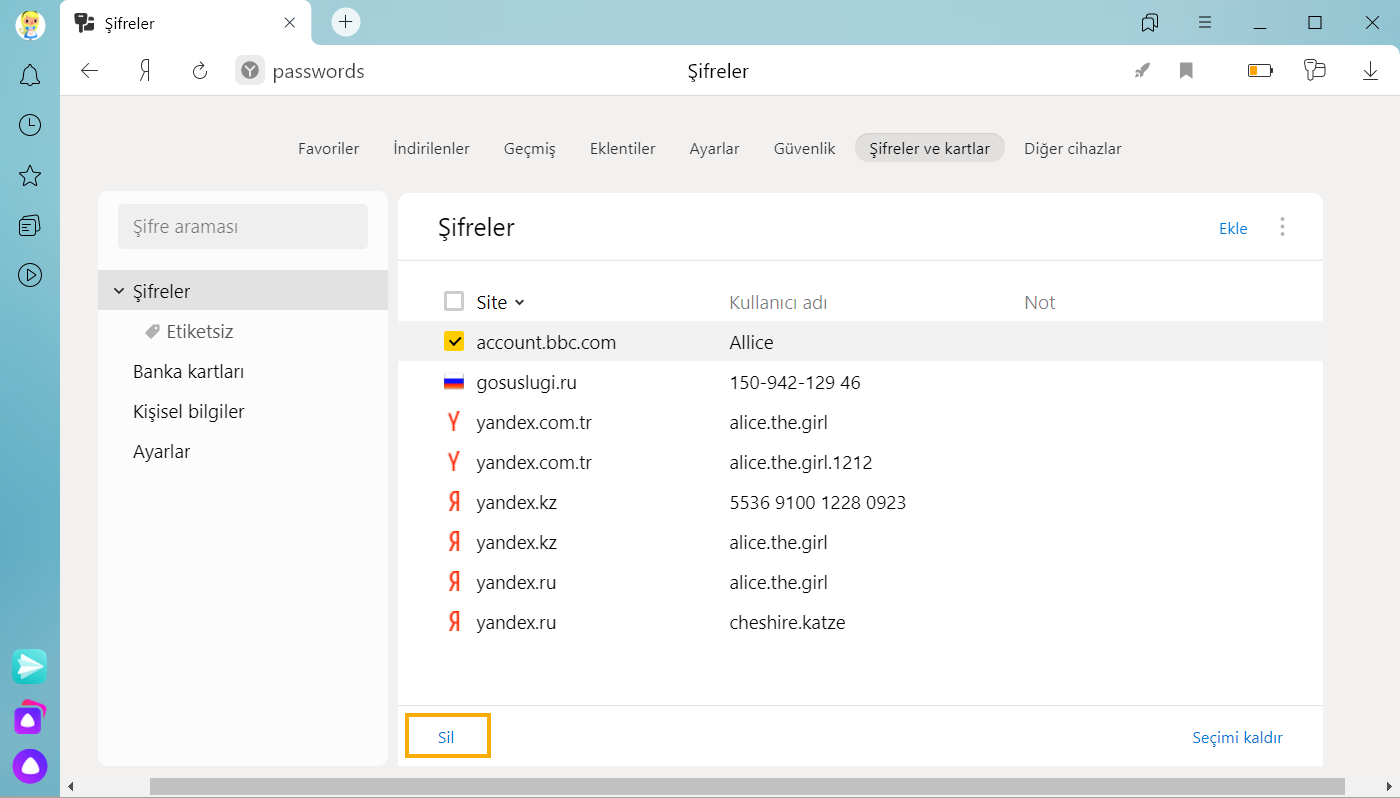
Task: Focus the Şifre araması search field
Action: click(x=243, y=227)
